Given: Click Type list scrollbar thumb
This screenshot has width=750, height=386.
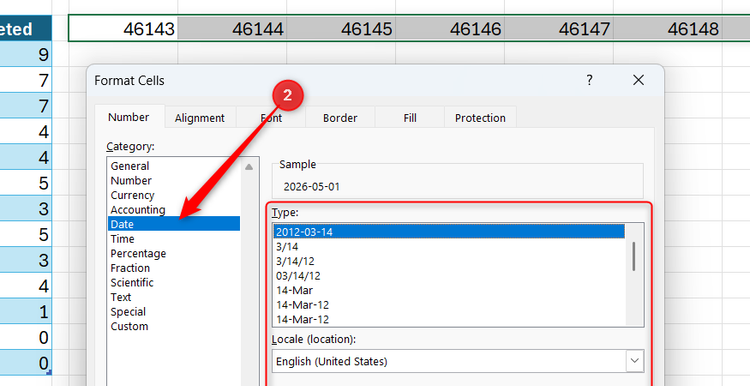Looking at the screenshot, I should coord(634,256).
